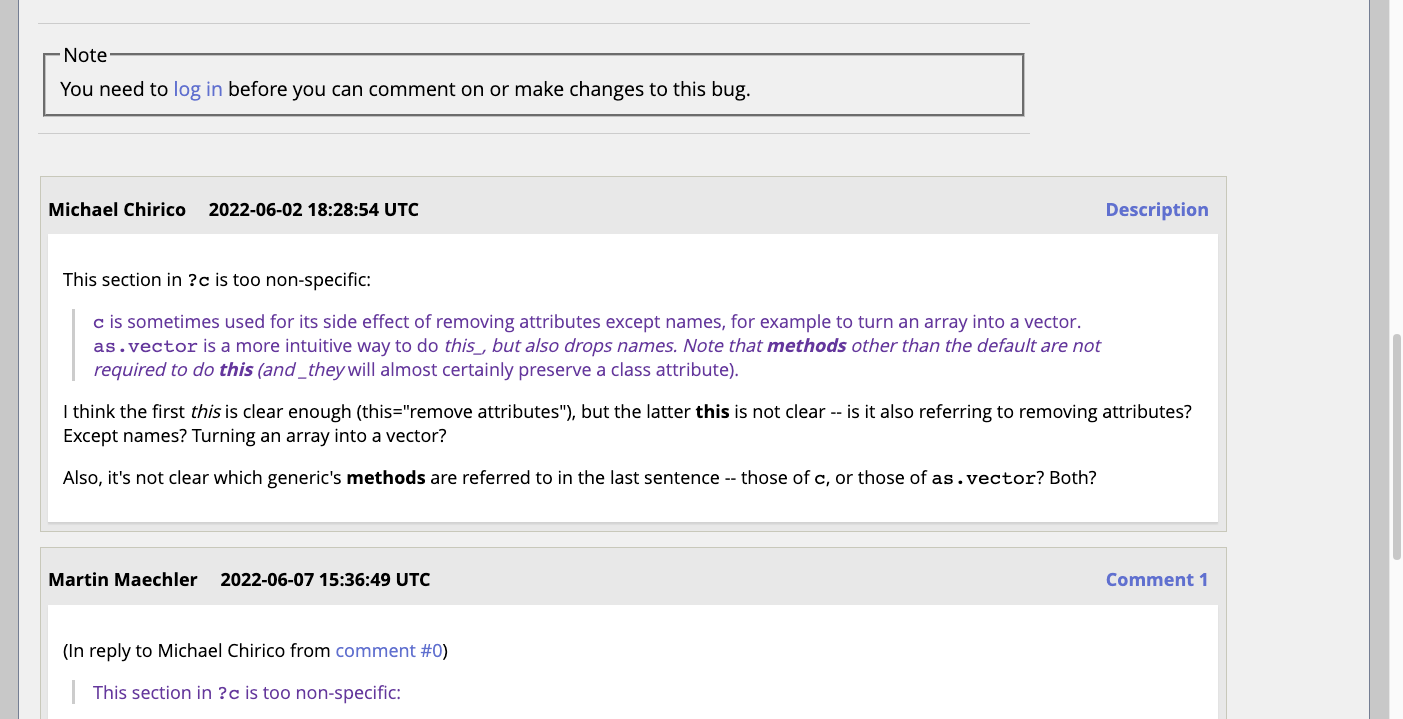Click author name Martin Maechler in header
Screen dimensions: 1403x719
pyautogui.click(x=123, y=580)
